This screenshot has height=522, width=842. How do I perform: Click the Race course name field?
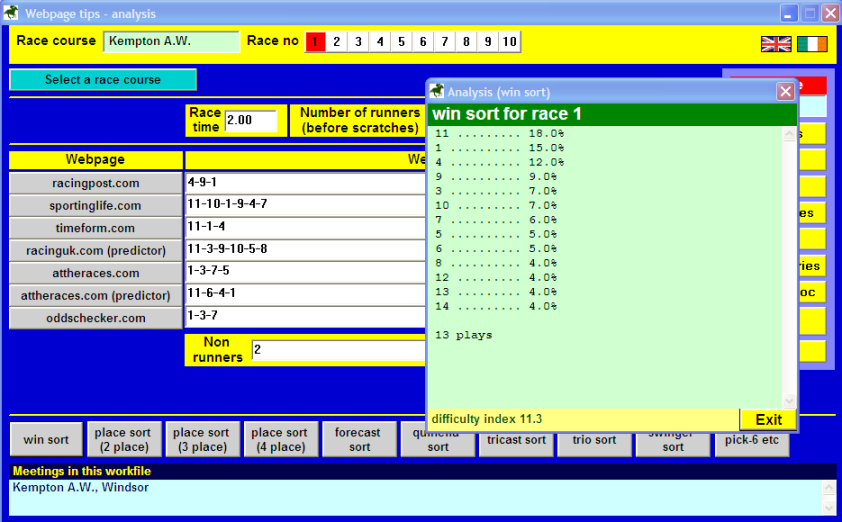click(x=171, y=42)
